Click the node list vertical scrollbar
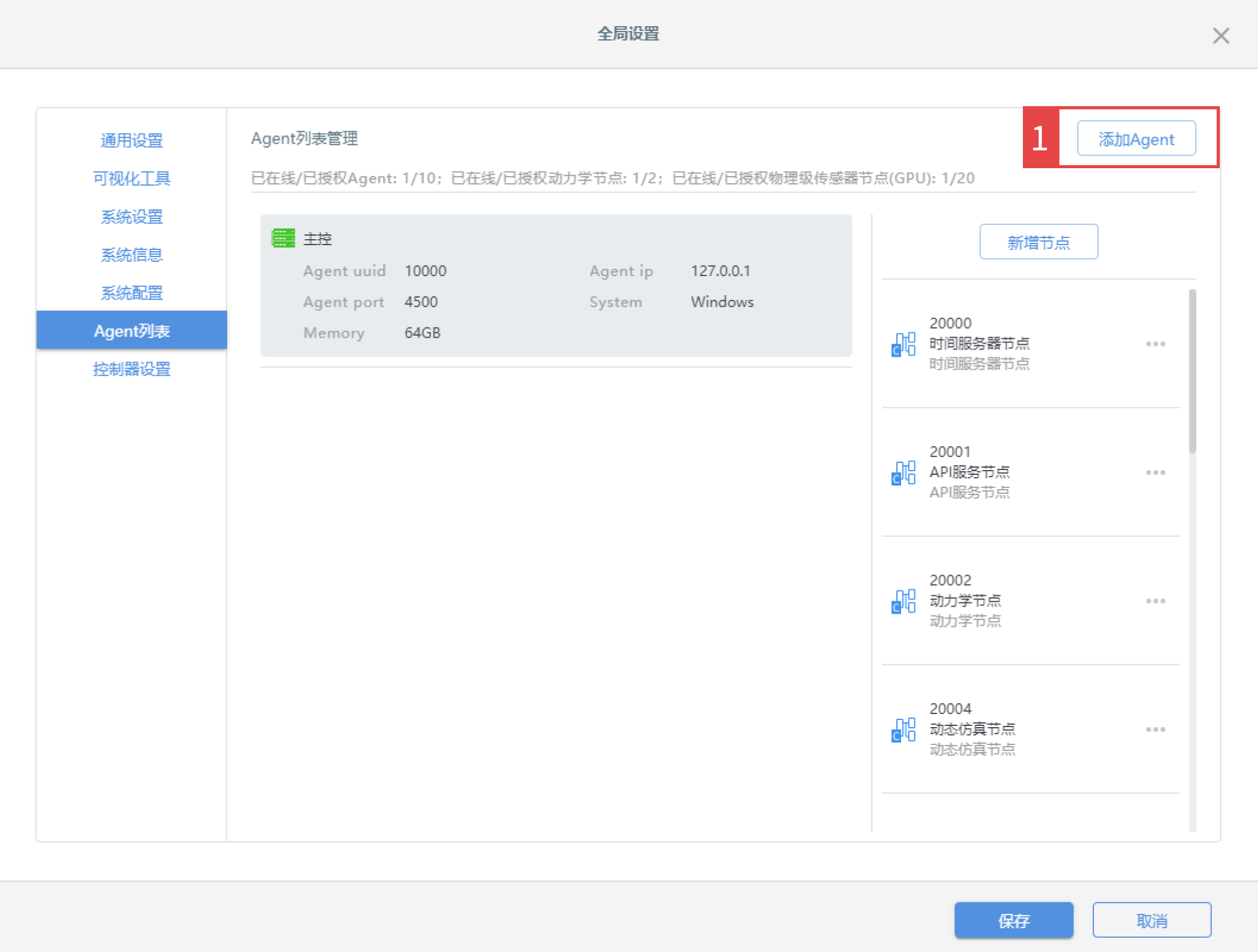Viewport: 1258px width, 952px height. pos(1192,371)
